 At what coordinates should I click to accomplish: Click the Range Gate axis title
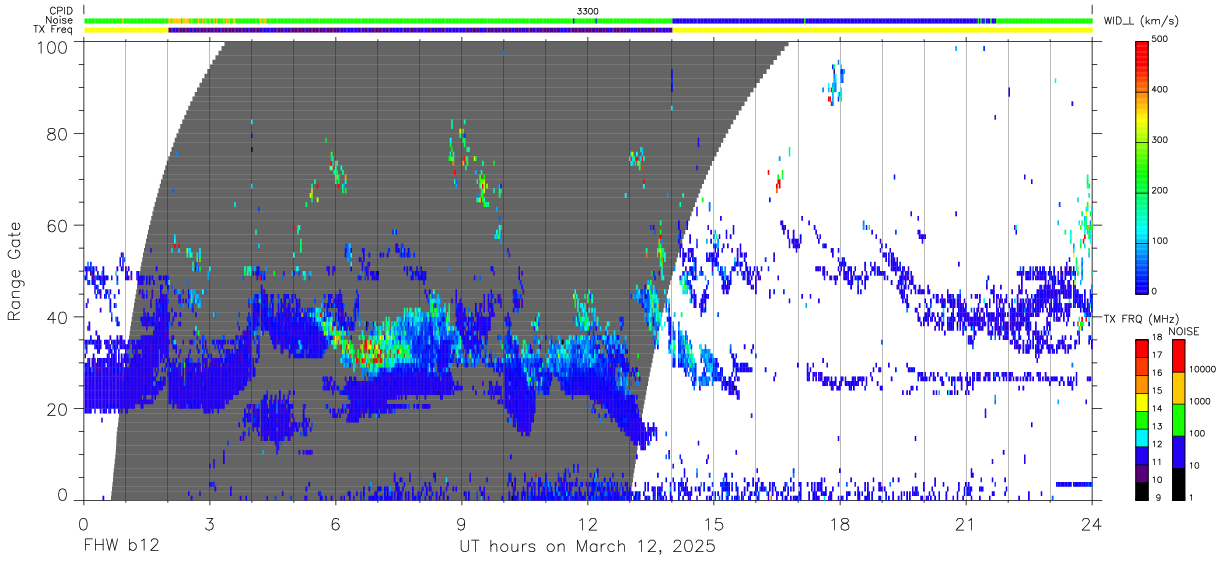[x=15, y=270]
